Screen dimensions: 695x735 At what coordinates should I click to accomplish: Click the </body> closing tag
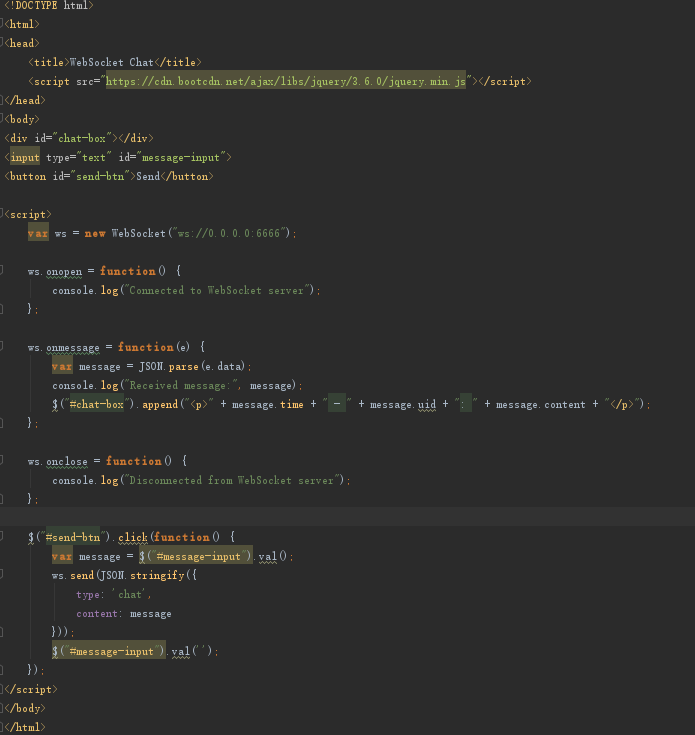[25, 708]
